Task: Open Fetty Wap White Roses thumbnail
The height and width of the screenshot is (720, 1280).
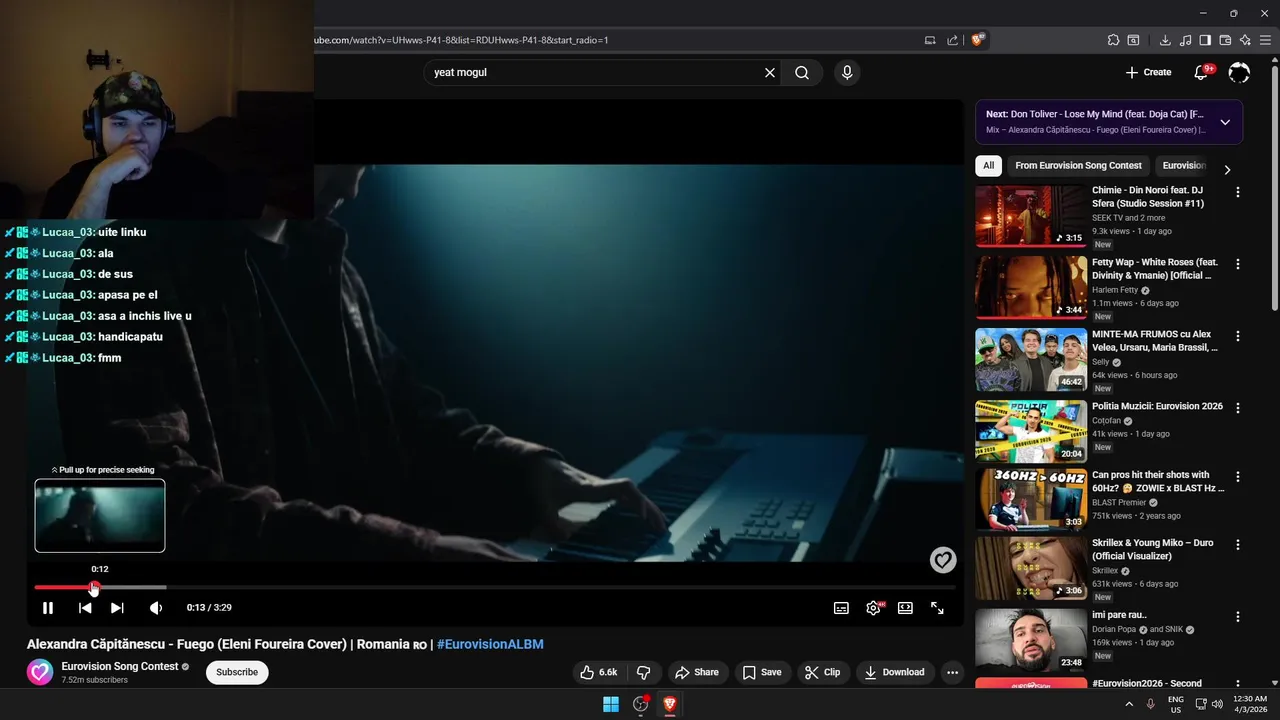Action: [x=1031, y=287]
